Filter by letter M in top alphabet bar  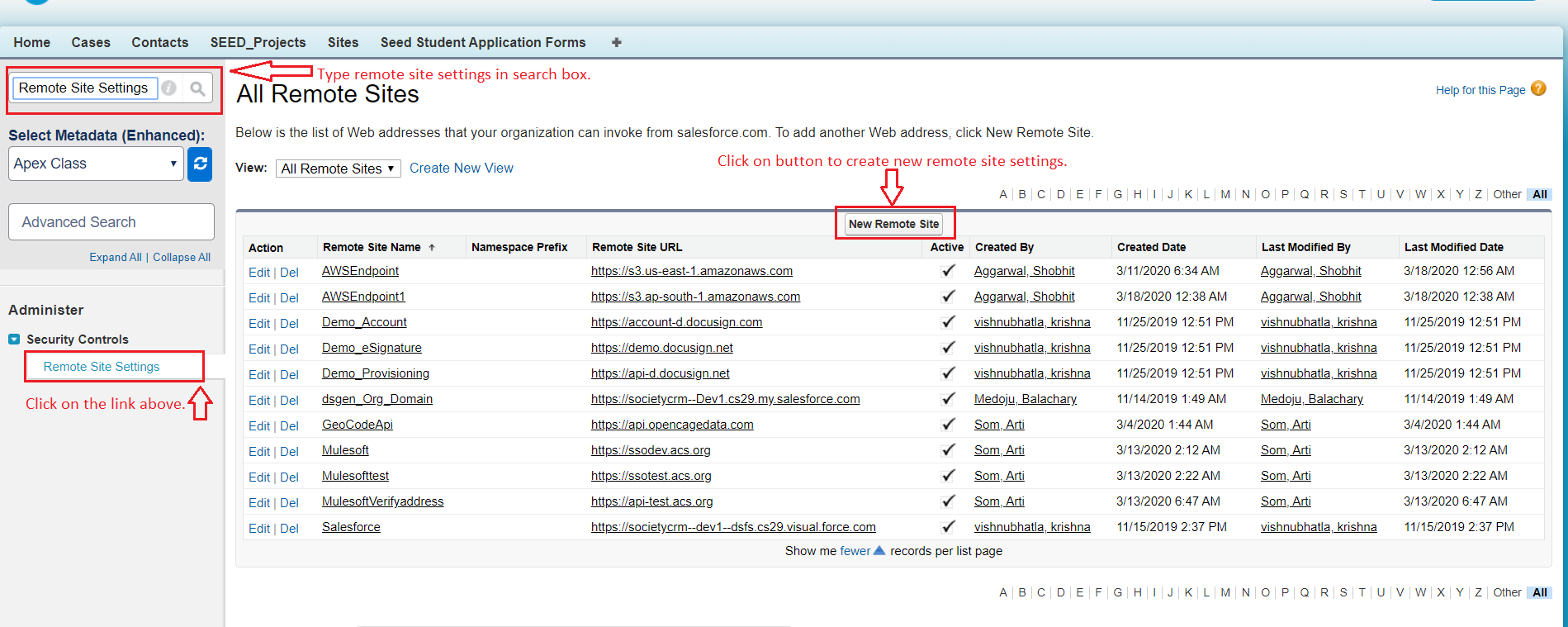[1225, 194]
